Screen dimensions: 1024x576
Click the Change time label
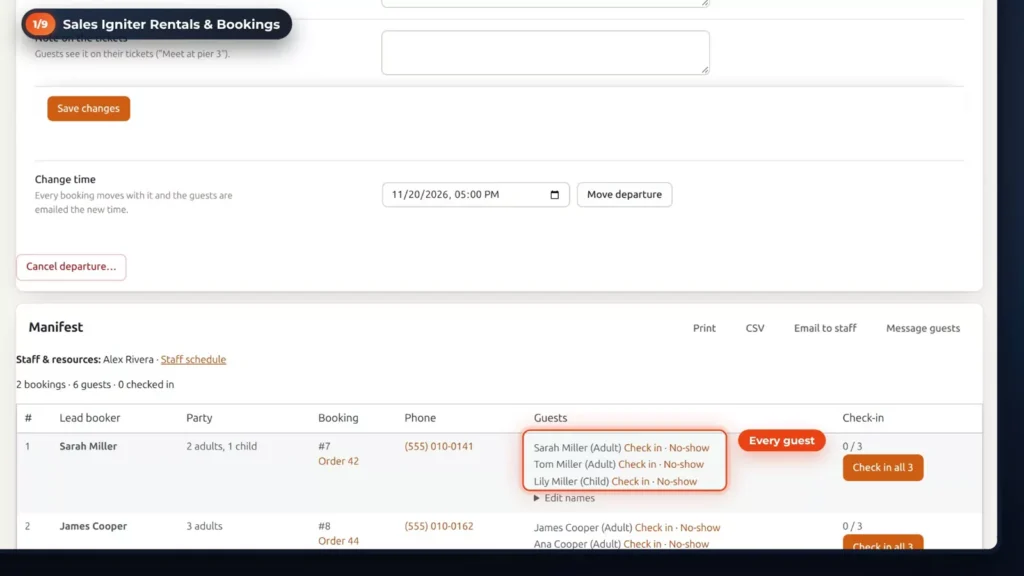(65, 179)
